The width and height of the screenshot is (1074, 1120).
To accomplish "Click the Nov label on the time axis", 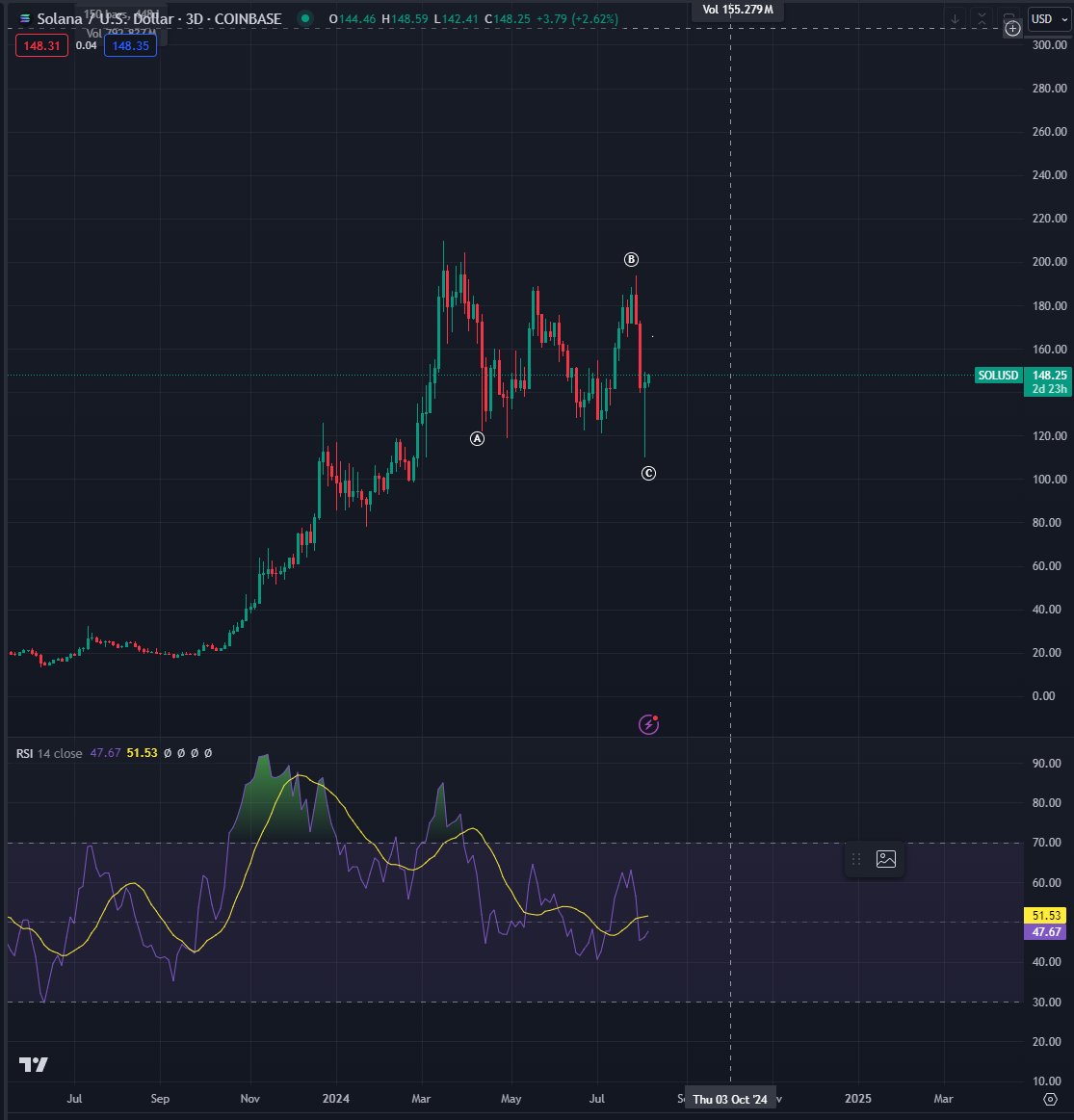I will pyautogui.click(x=250, y=1099).
